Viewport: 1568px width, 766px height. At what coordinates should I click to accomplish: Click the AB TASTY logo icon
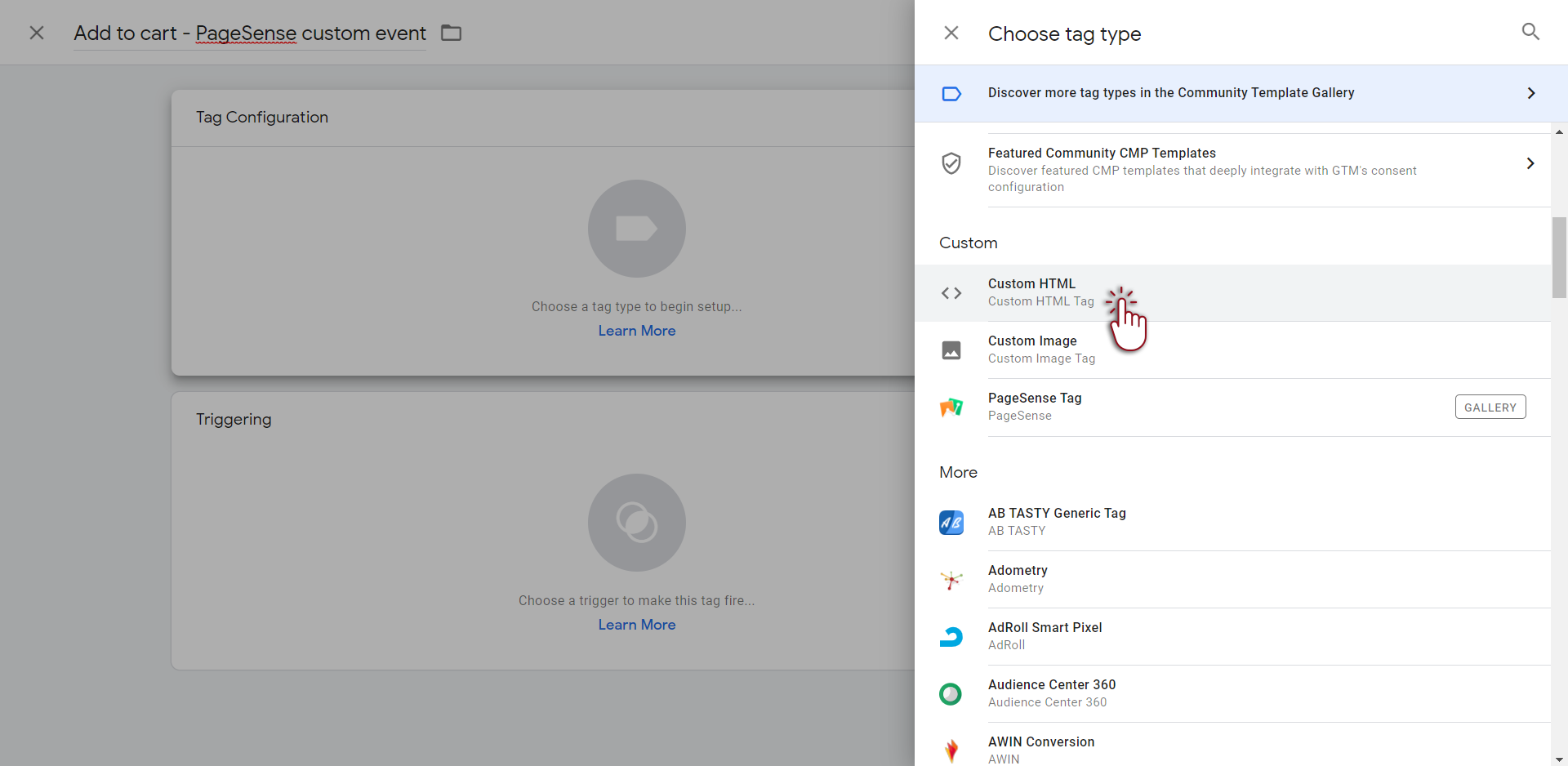point(951,523)
